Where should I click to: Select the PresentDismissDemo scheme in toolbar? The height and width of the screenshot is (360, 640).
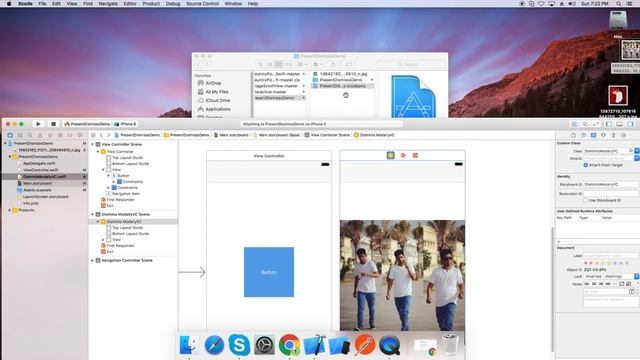coord(87,124)
